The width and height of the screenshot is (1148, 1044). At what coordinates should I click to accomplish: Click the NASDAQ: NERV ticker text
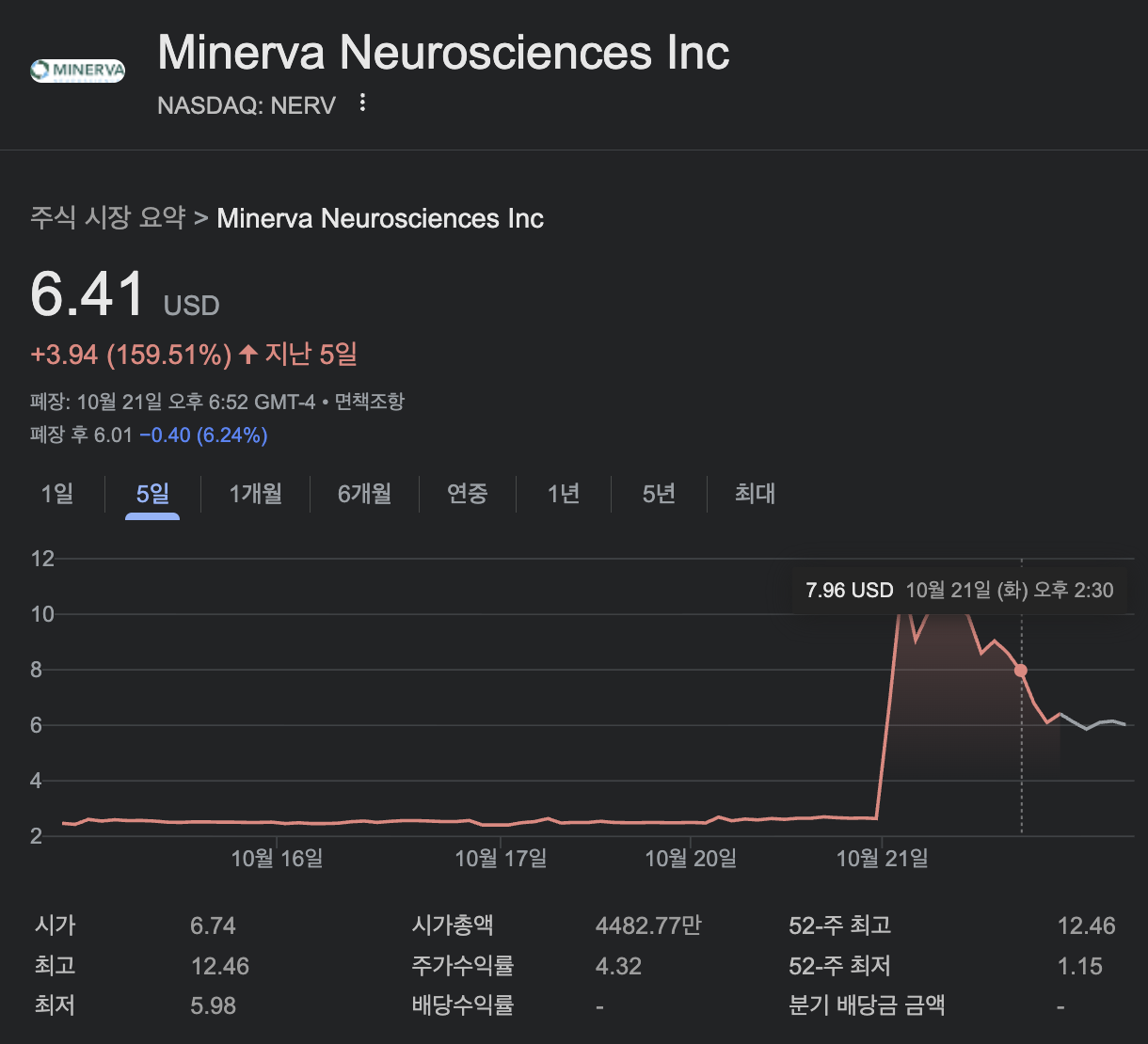(x=247, y=104)
